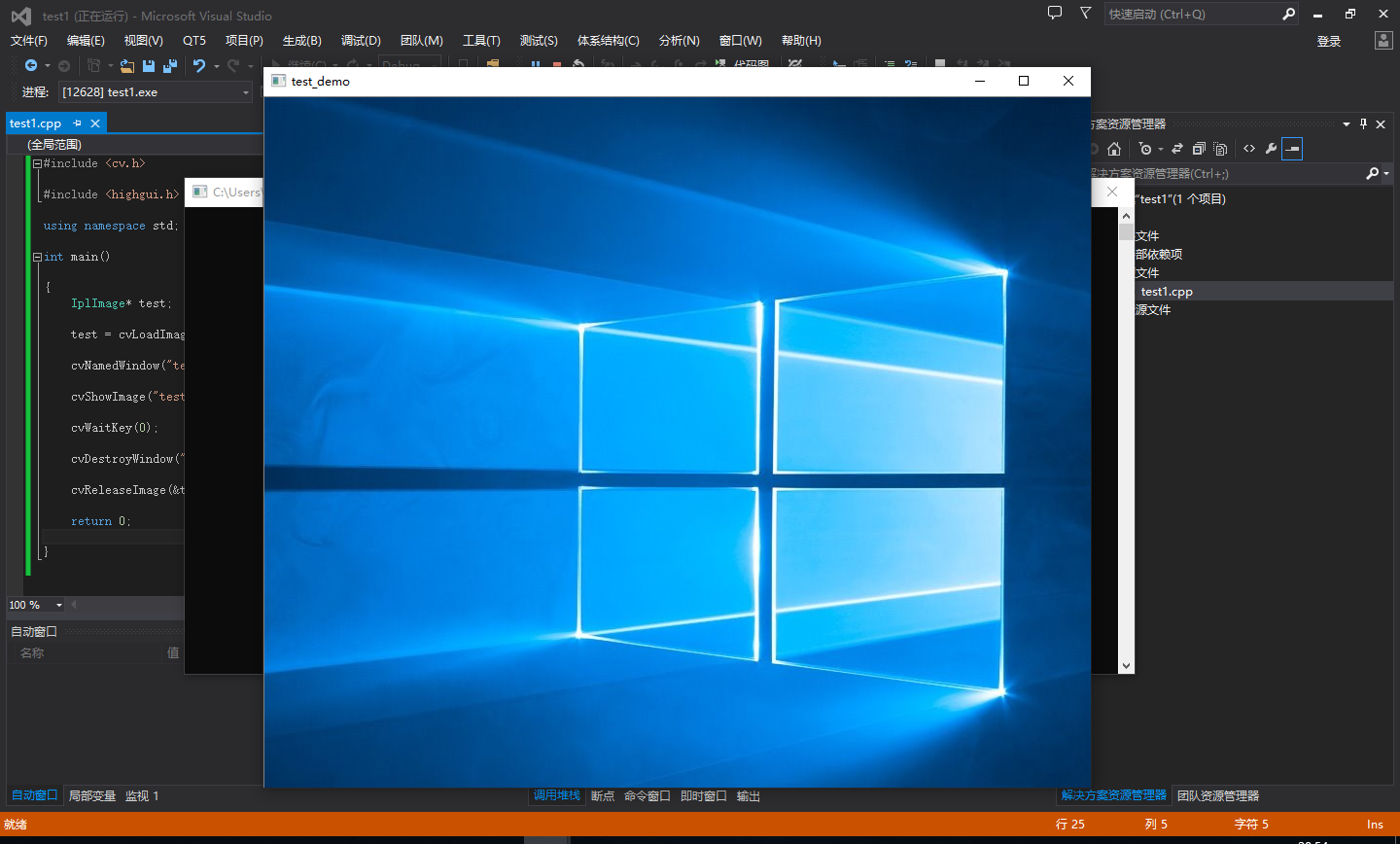Click the console window icon beside C:\Users
The height and width of the screenshot is (844, 1400).
pyautogui.click(x=200, y=192)
